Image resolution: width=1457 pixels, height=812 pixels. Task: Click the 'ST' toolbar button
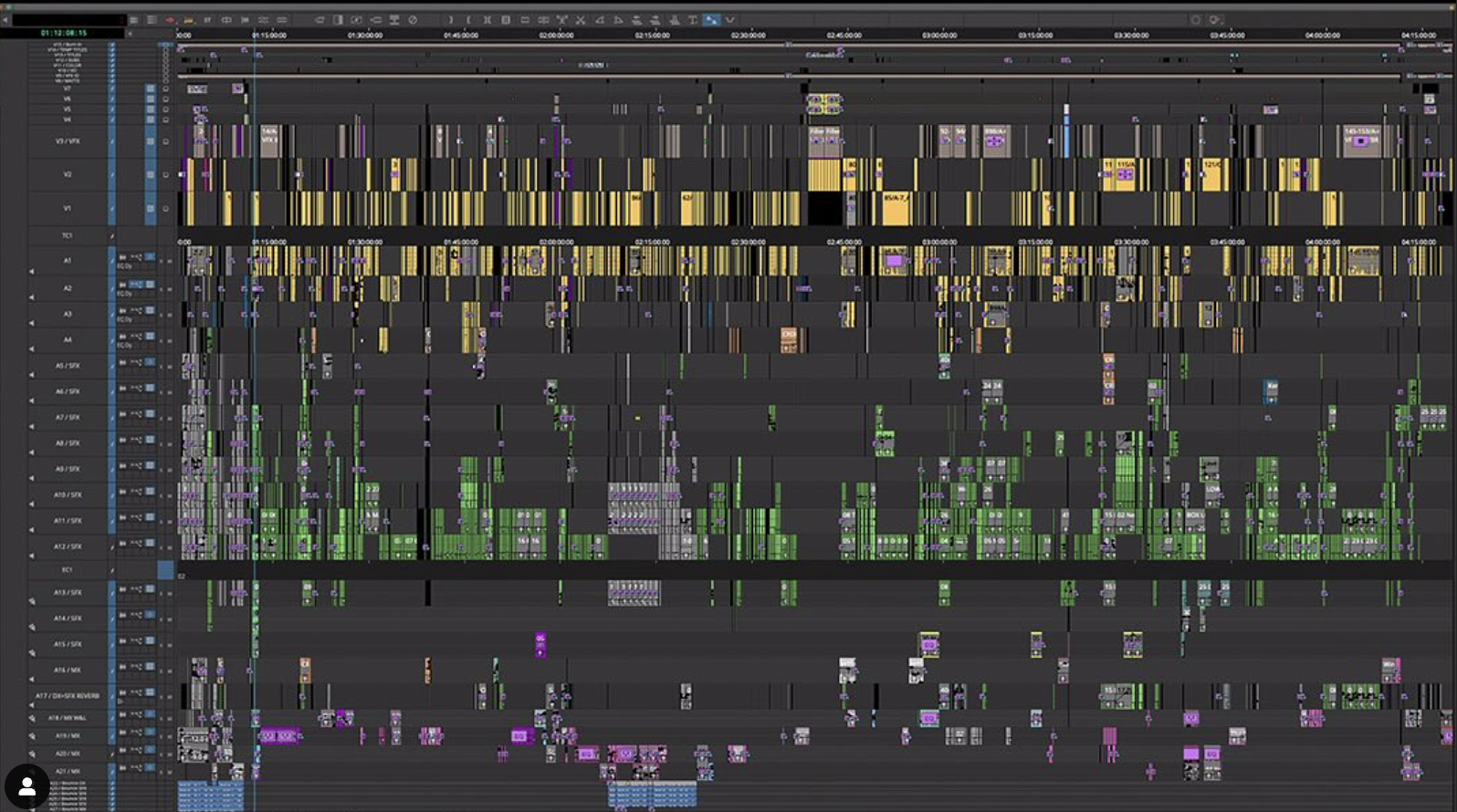pyautogui.click(x=207, y=19)
